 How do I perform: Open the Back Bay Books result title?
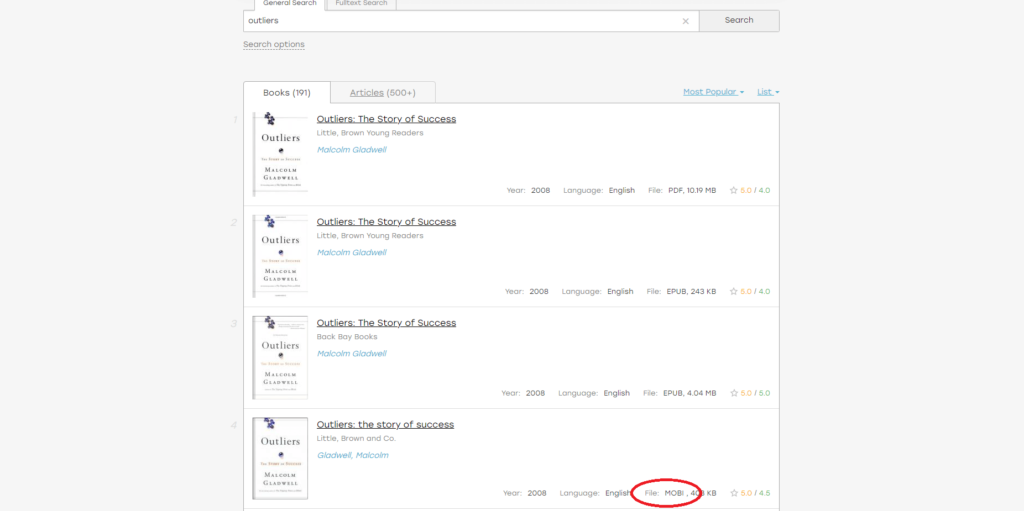pos(386,323)
